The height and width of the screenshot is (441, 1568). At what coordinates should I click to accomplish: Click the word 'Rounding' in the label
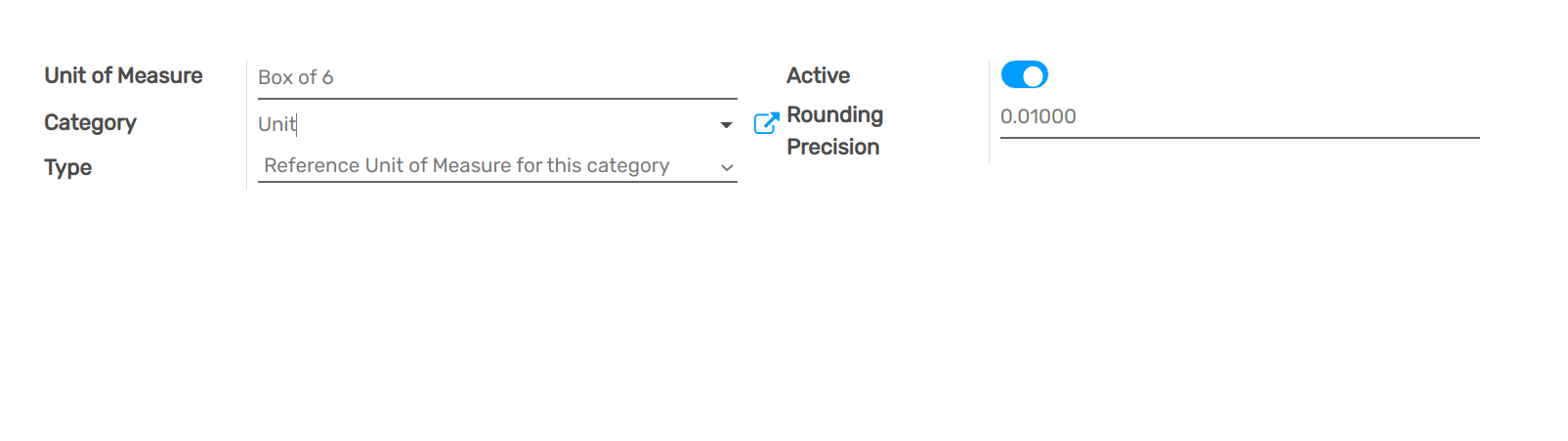click(x=834, y=115)
